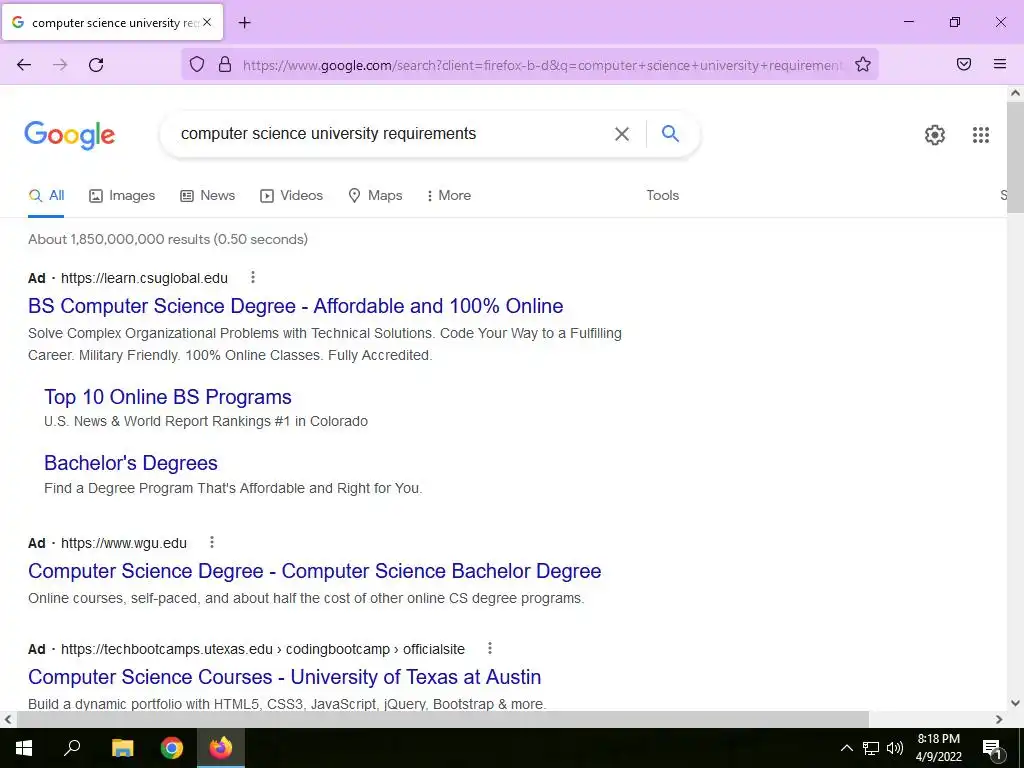Show hidden system tray icons
Viewport: 1024px width, 768px height.
846,748
